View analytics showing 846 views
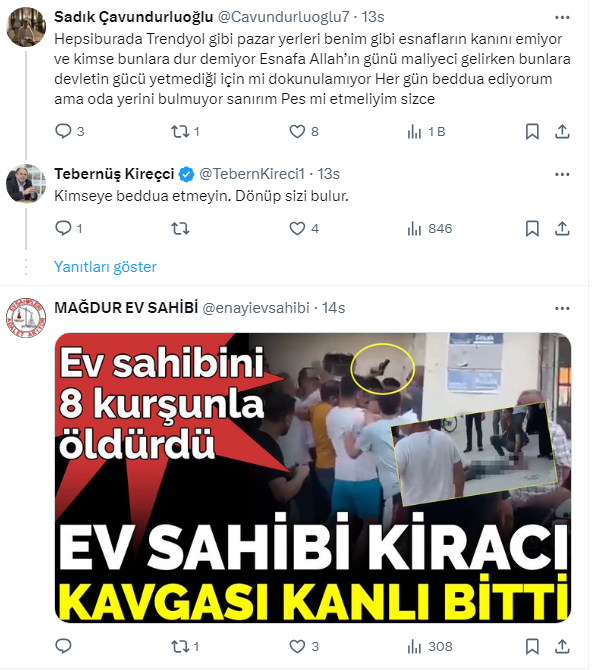 429,229
